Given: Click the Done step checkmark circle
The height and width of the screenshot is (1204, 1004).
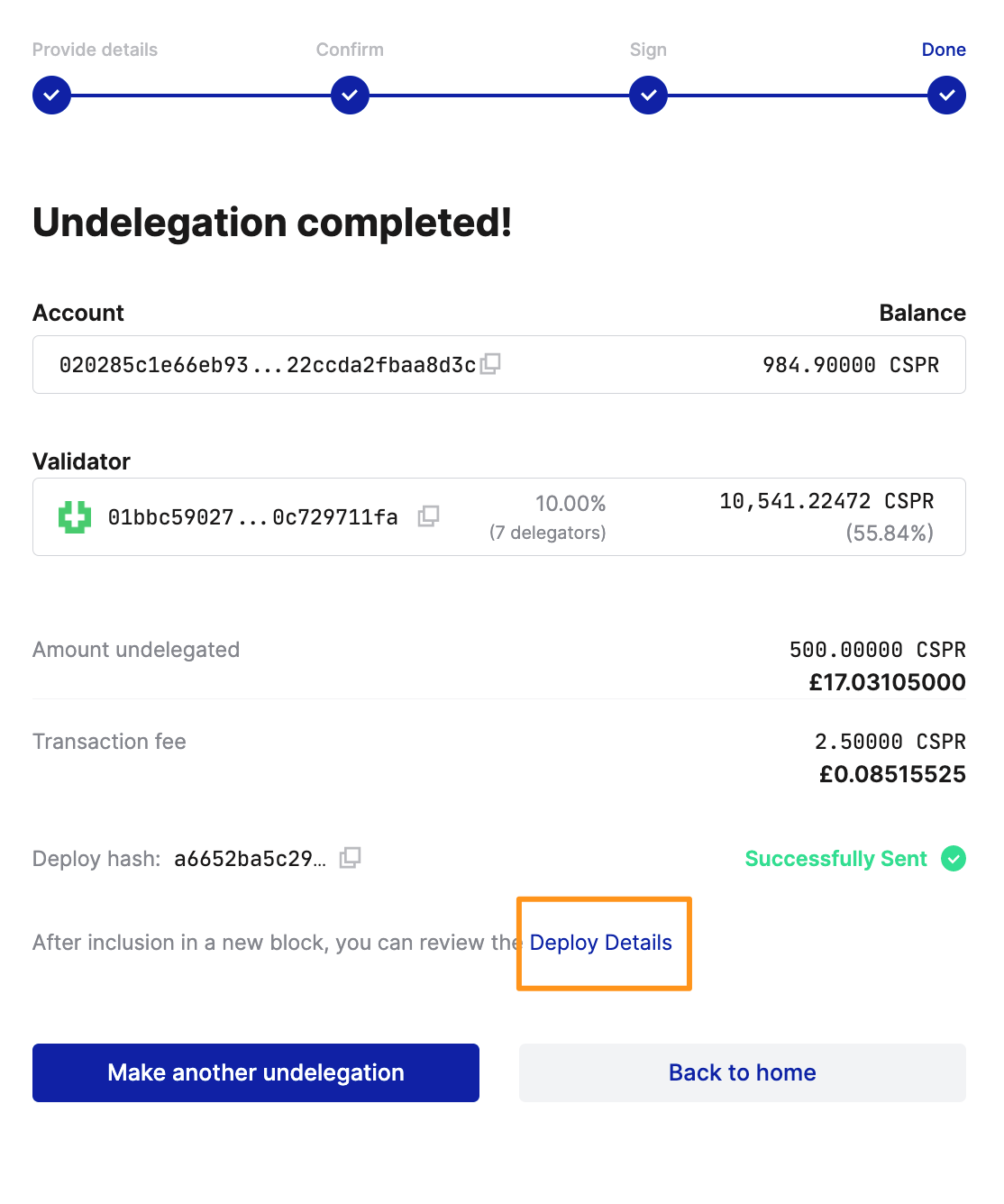Looking at the screenshot, I should click(x=946, y=96).
